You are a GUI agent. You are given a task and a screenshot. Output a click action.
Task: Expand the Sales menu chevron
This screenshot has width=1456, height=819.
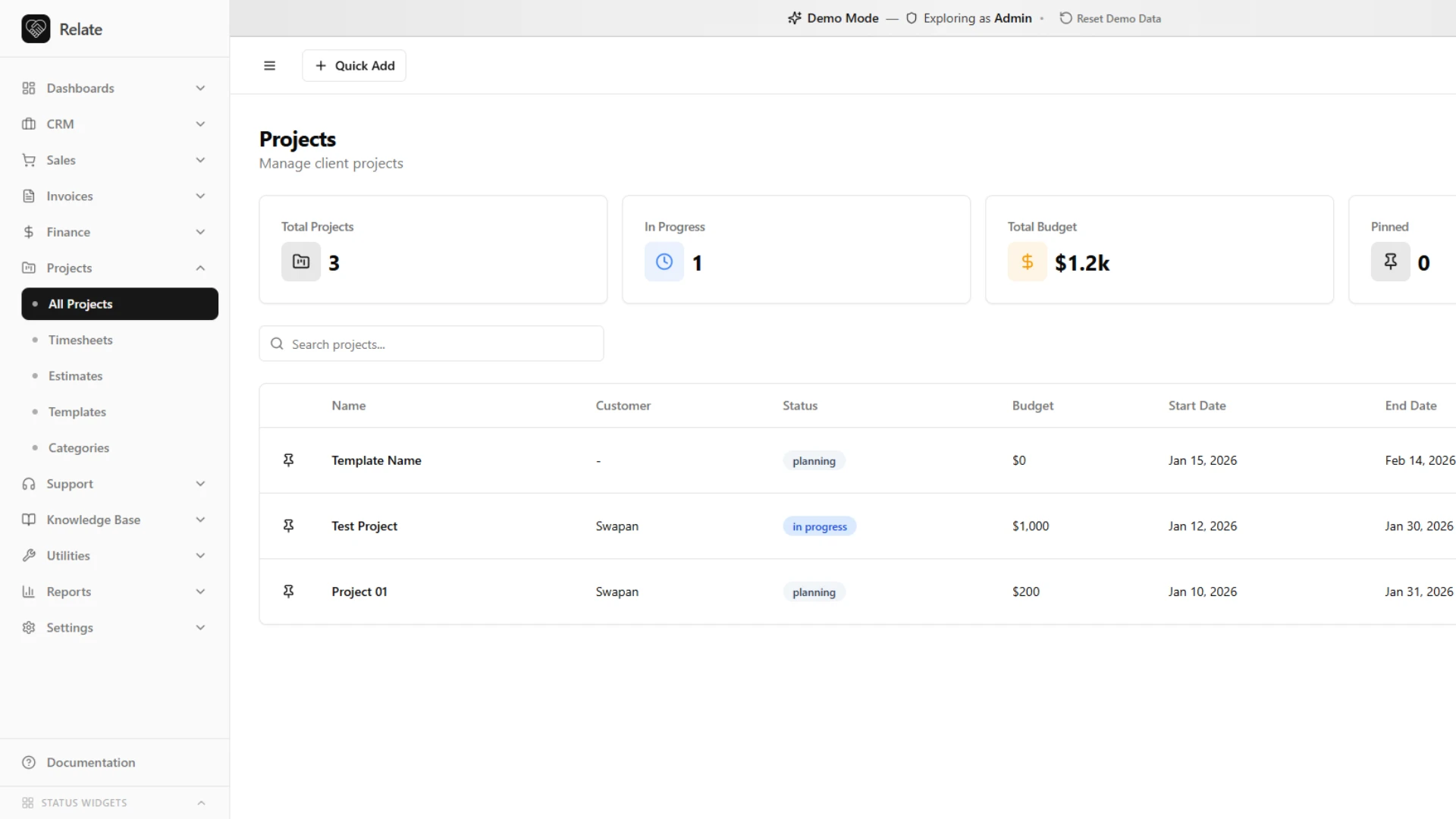pyautogui.click(x=200, y=160)
